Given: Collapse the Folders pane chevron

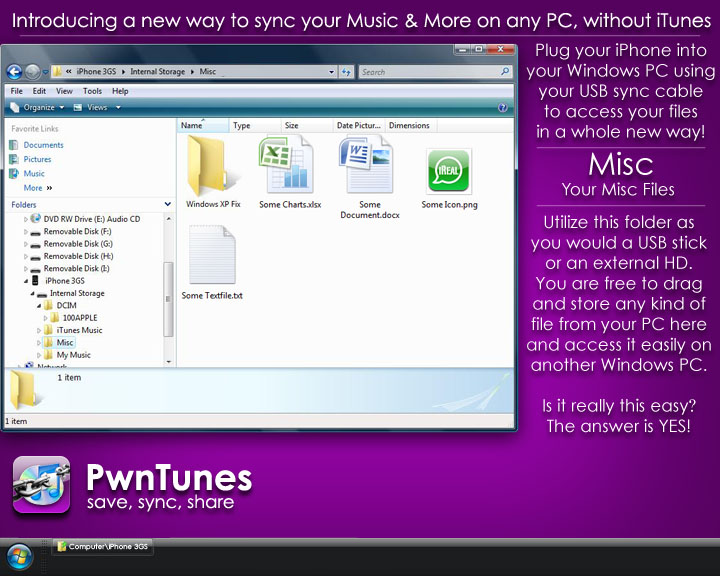Looking at the screenshot, I should (167, 204).
